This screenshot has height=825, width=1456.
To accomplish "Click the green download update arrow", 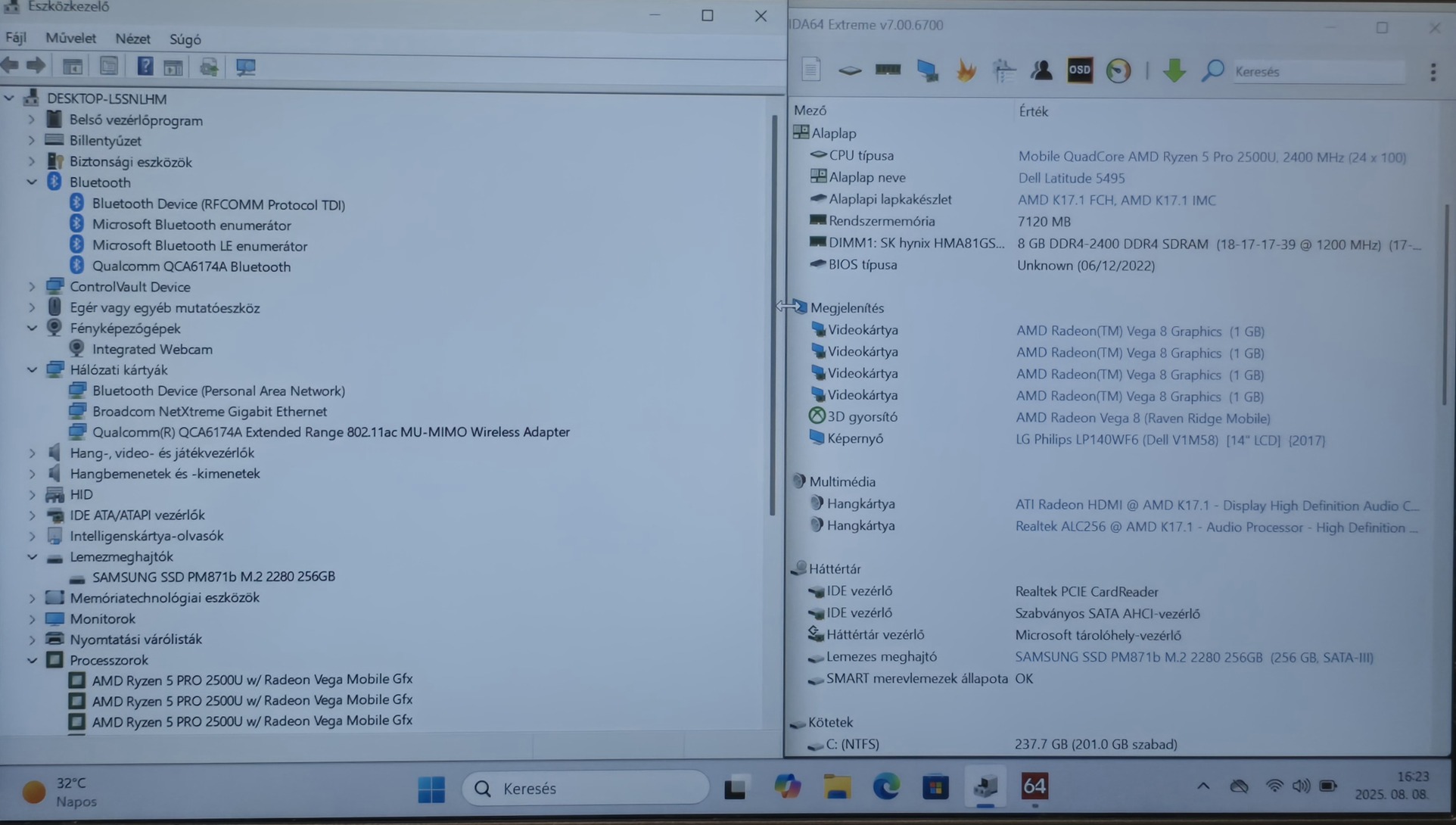I will [x=1174, y=70].
